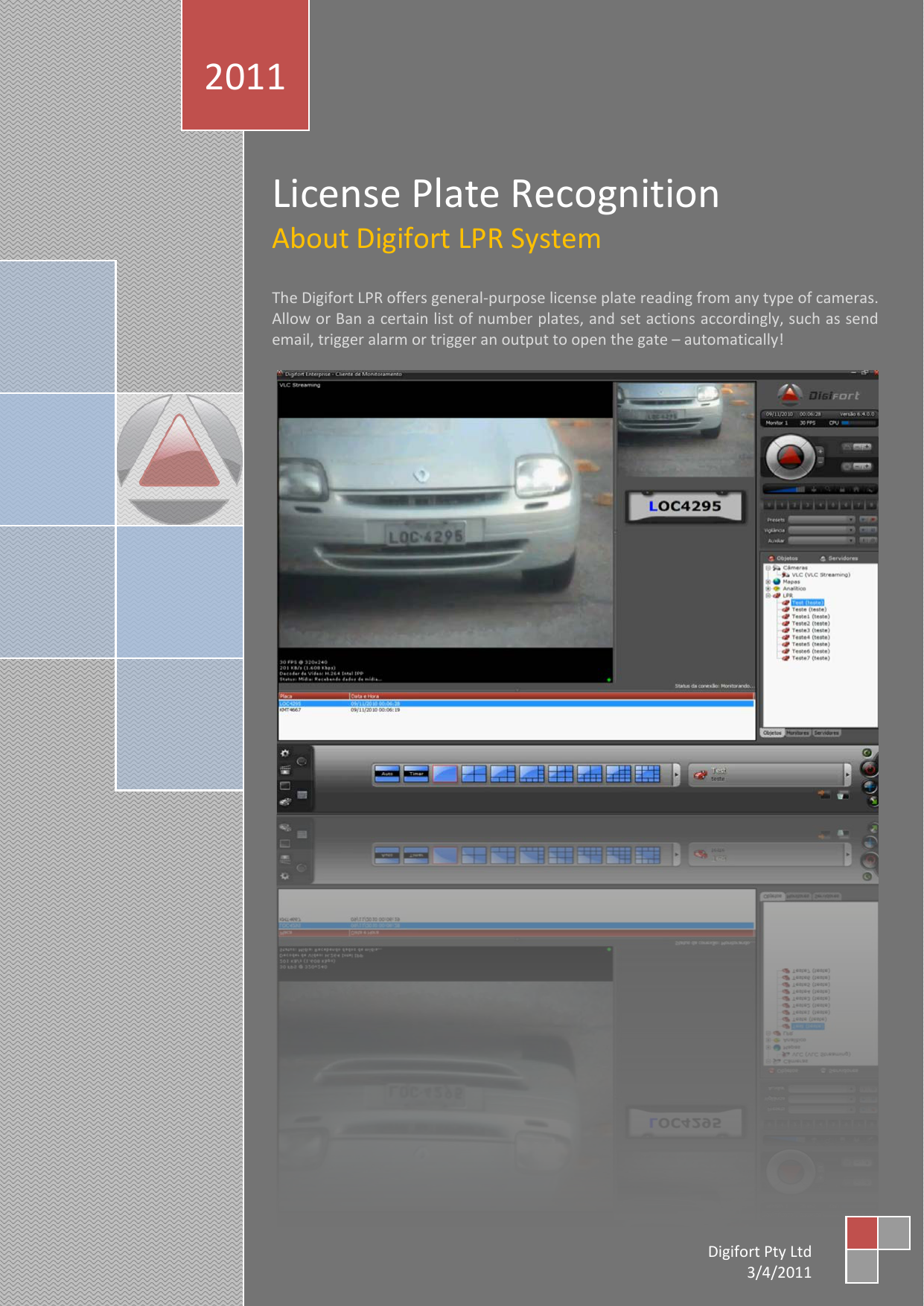
Task: Select plate row KMT4667 in results list
Action: point(516,710)
